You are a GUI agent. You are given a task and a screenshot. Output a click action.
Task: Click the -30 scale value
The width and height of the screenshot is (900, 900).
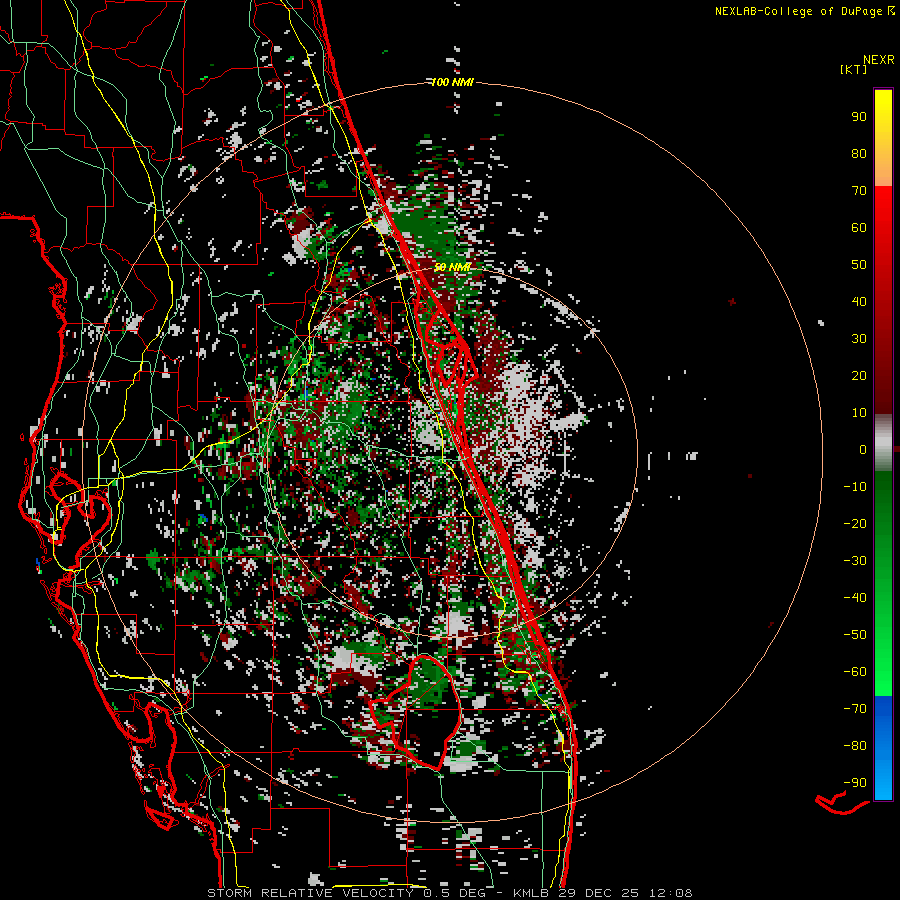(x=855, y=561)
